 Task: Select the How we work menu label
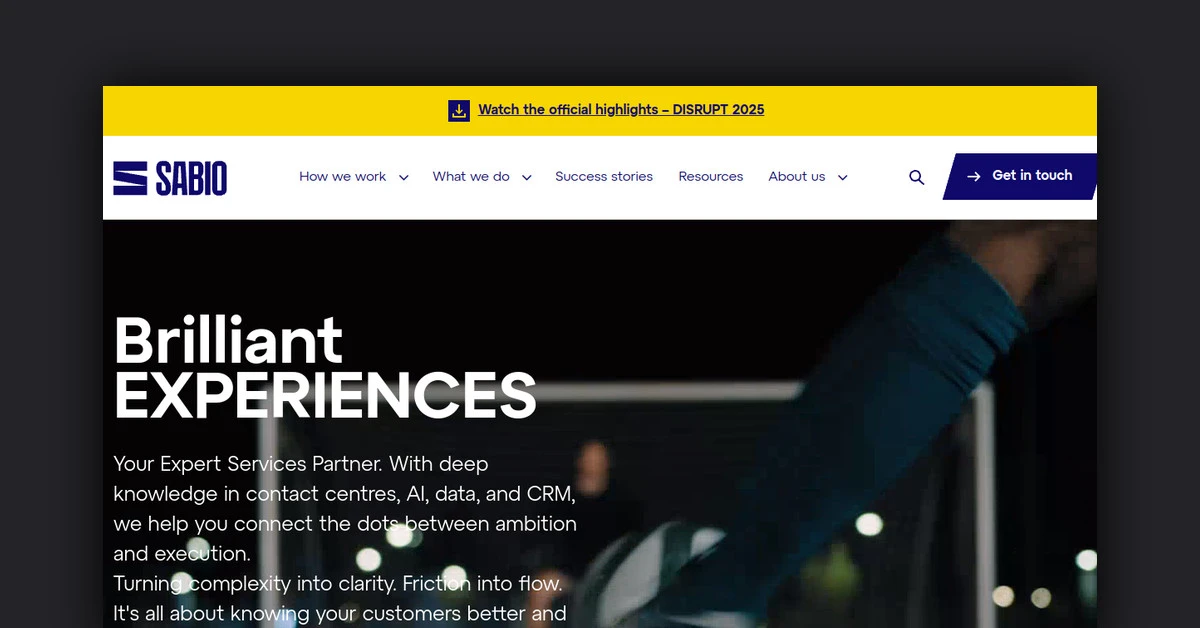[343, 177]
